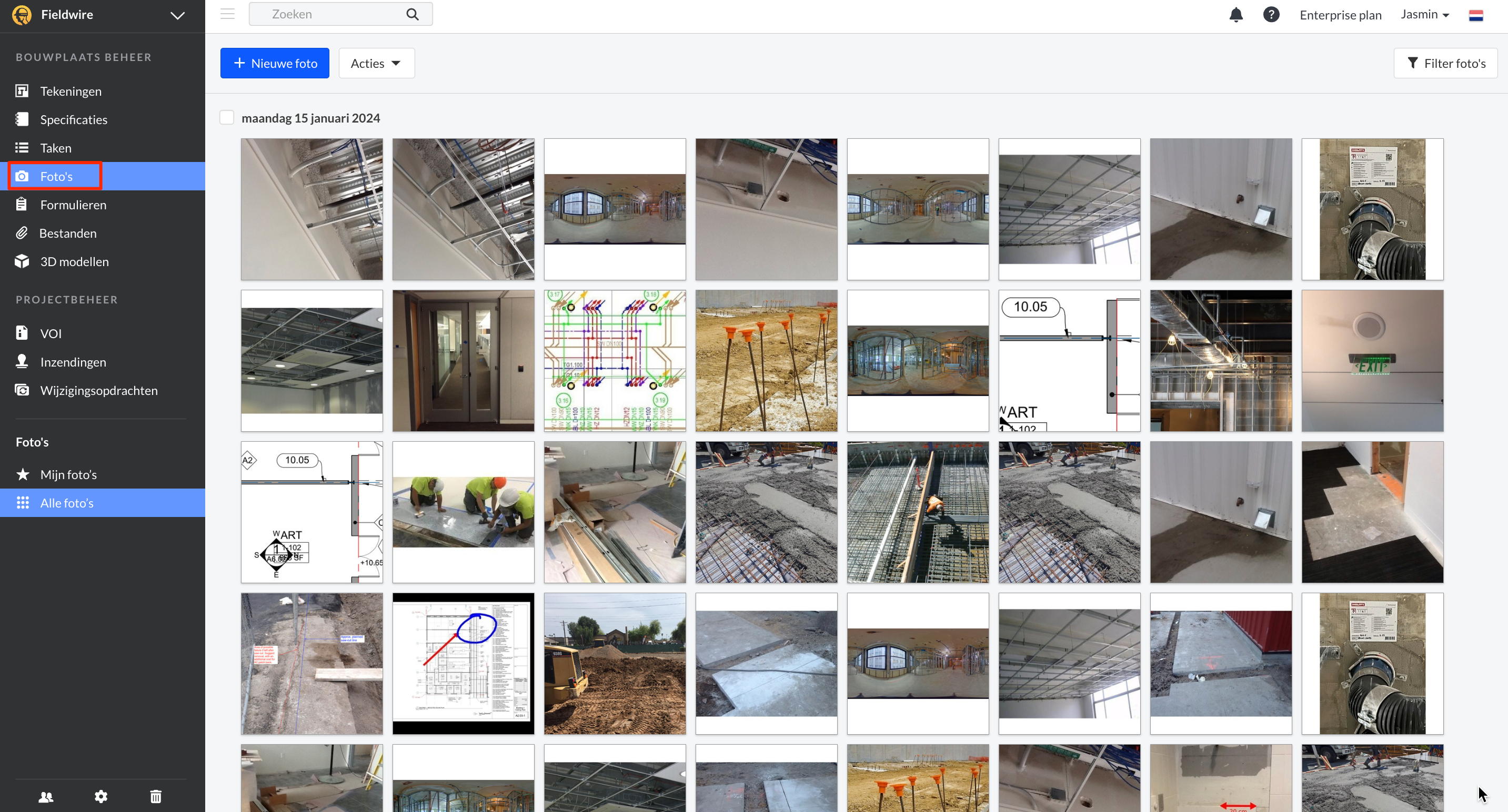Open people icon at sidebar bottom
This screenshot has height=812, width=1508.
46,796
